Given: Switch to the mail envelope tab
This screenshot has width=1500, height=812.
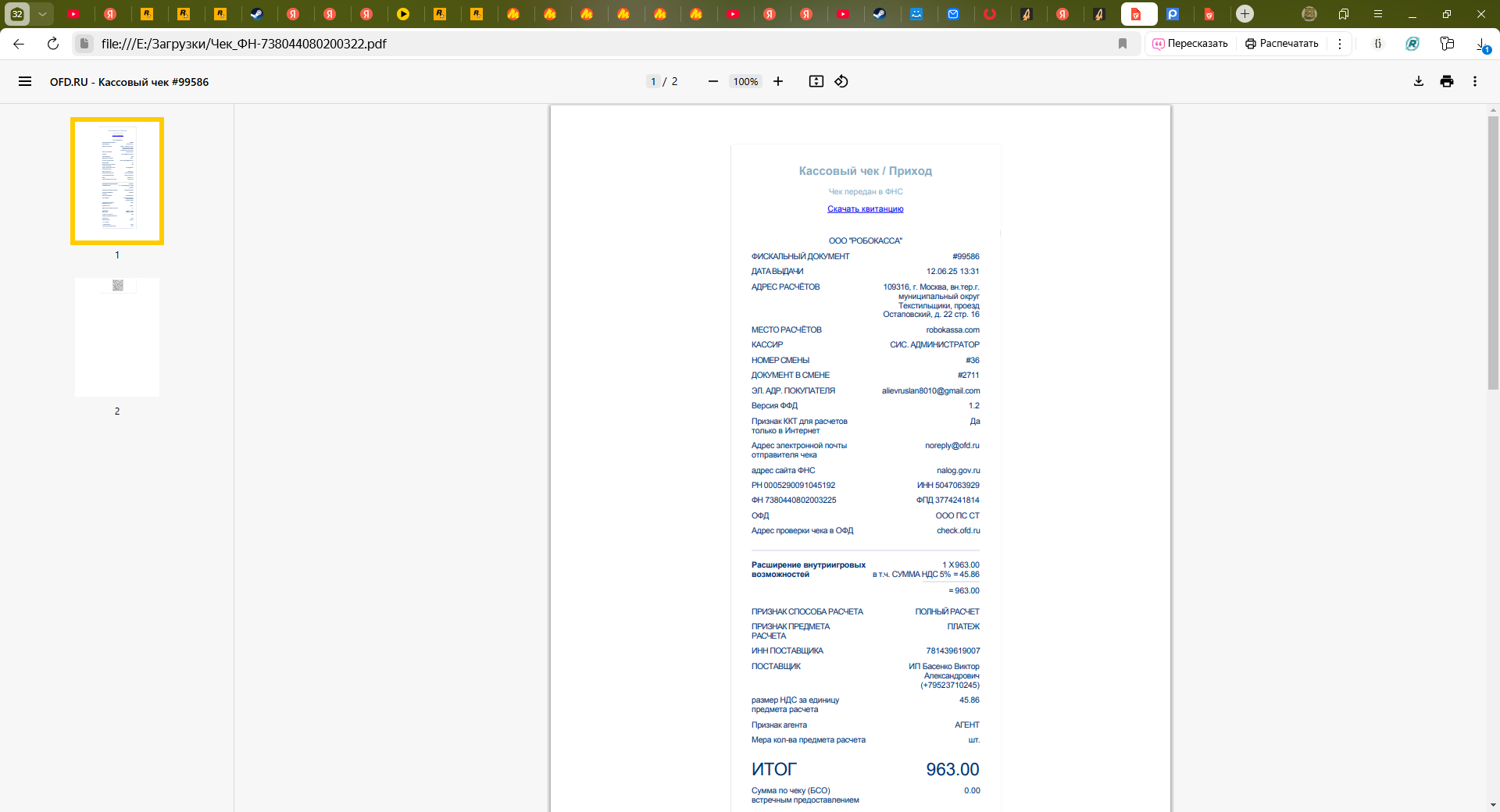Looking at the screenshot, I should coord(953,14).
